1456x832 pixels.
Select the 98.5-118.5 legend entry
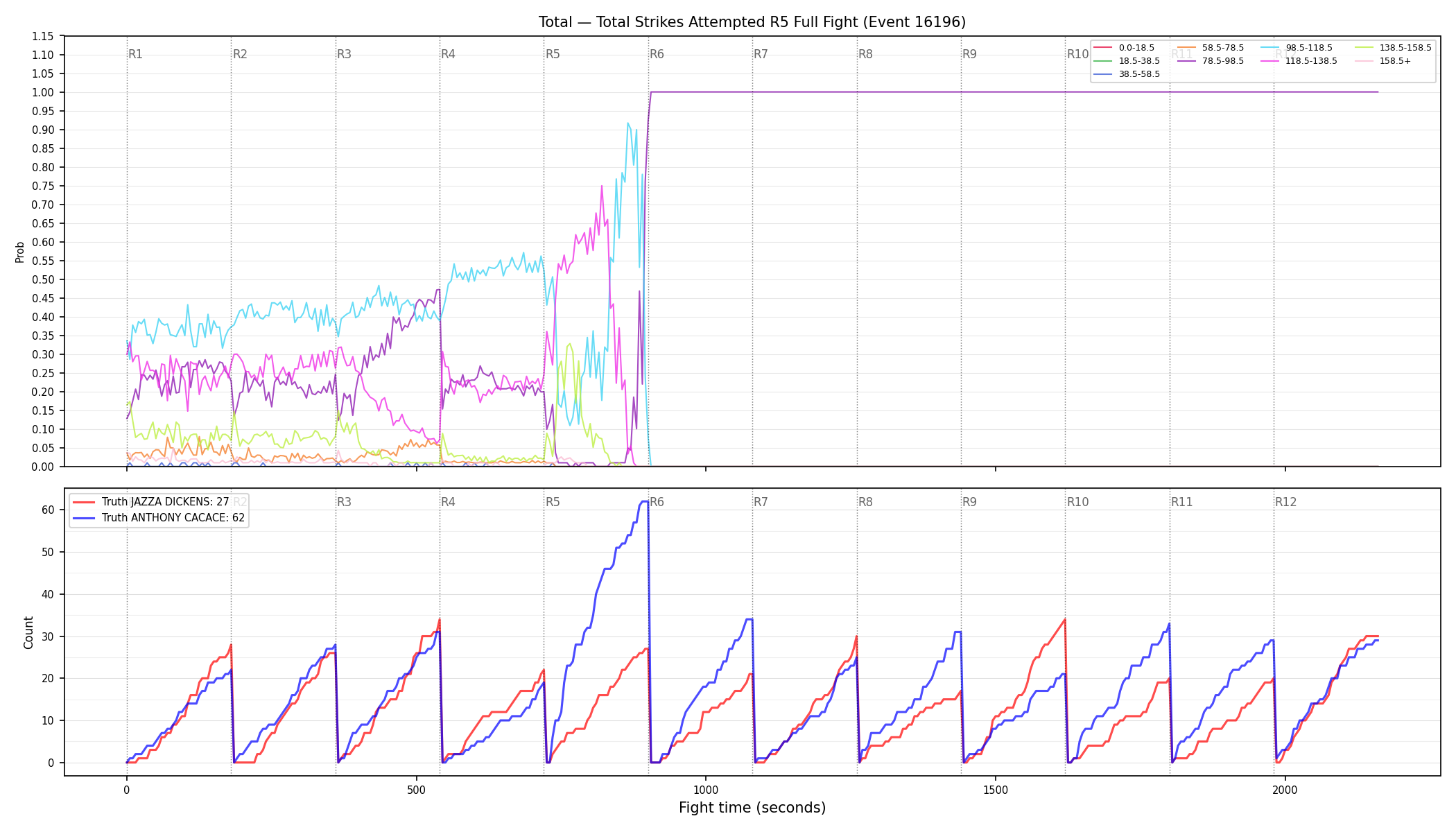(x=1297, y=48)
